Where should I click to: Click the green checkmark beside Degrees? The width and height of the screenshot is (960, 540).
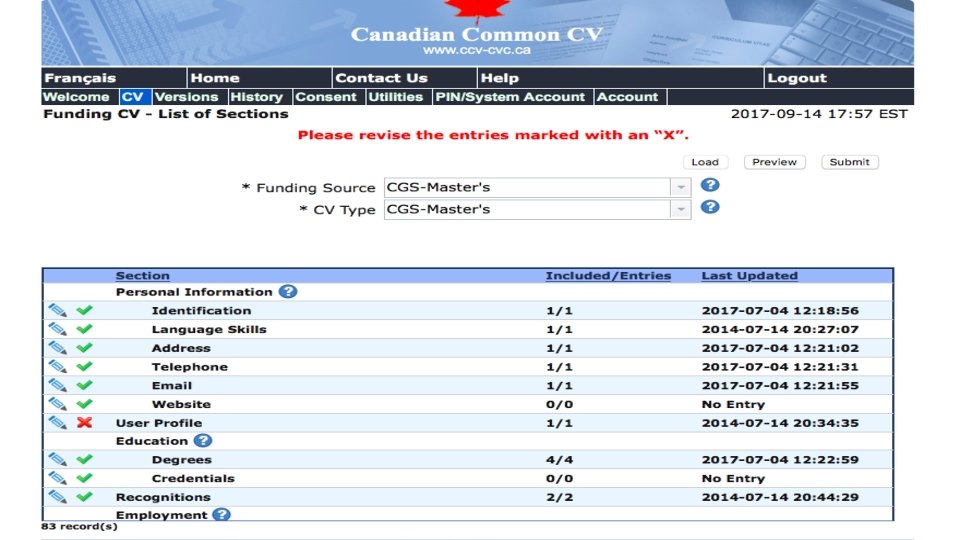84,459
